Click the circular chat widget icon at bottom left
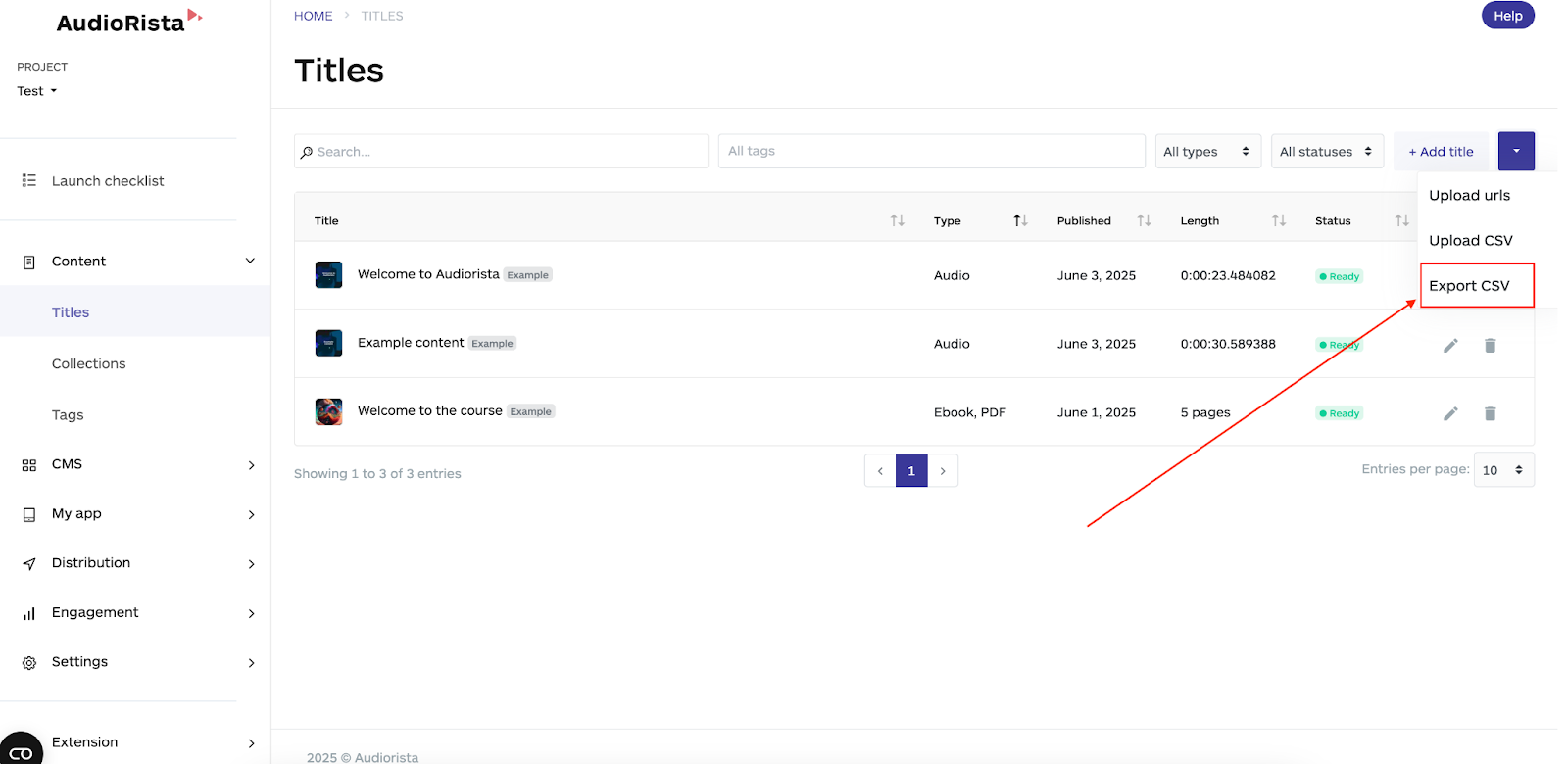The width and height of the screenshot is (1568, 764). pos(21,750)
